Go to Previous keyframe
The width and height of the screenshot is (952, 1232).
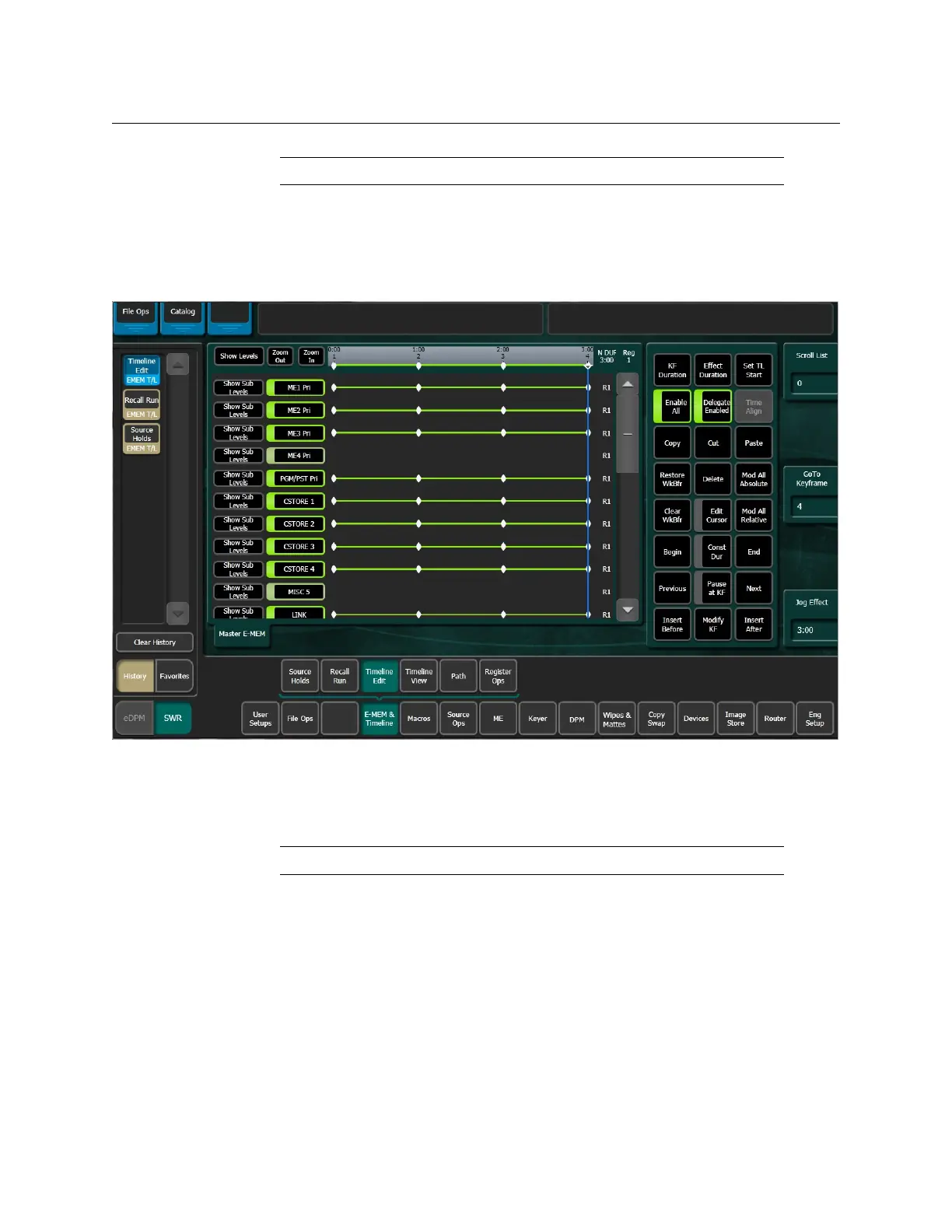672,589
